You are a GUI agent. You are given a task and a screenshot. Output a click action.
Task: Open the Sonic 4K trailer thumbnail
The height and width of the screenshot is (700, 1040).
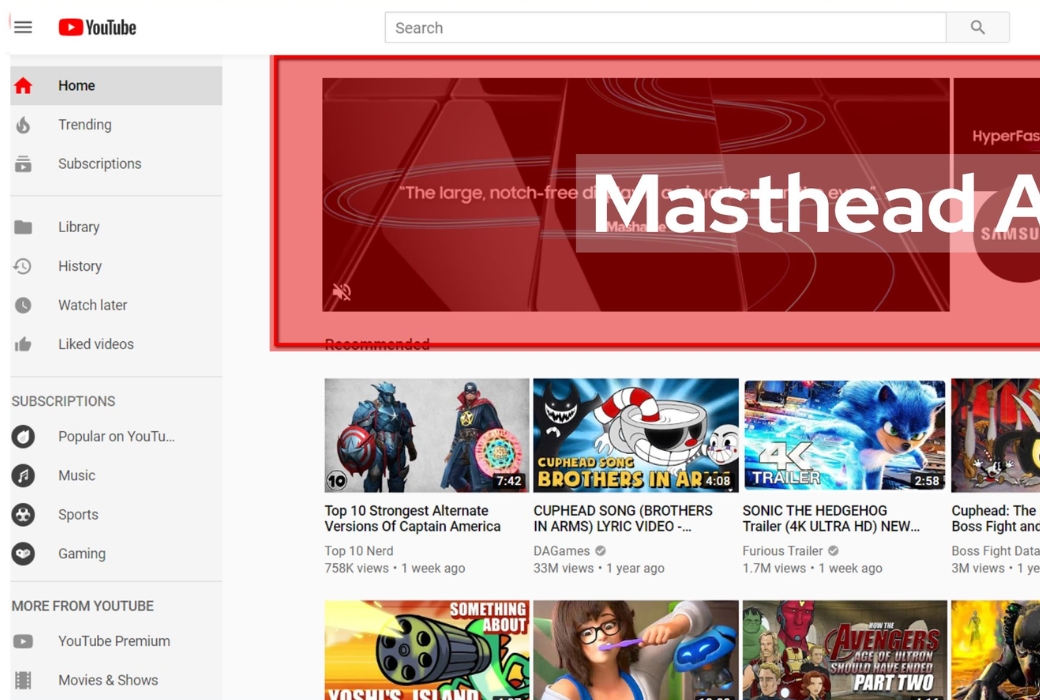tap(844, 435)
